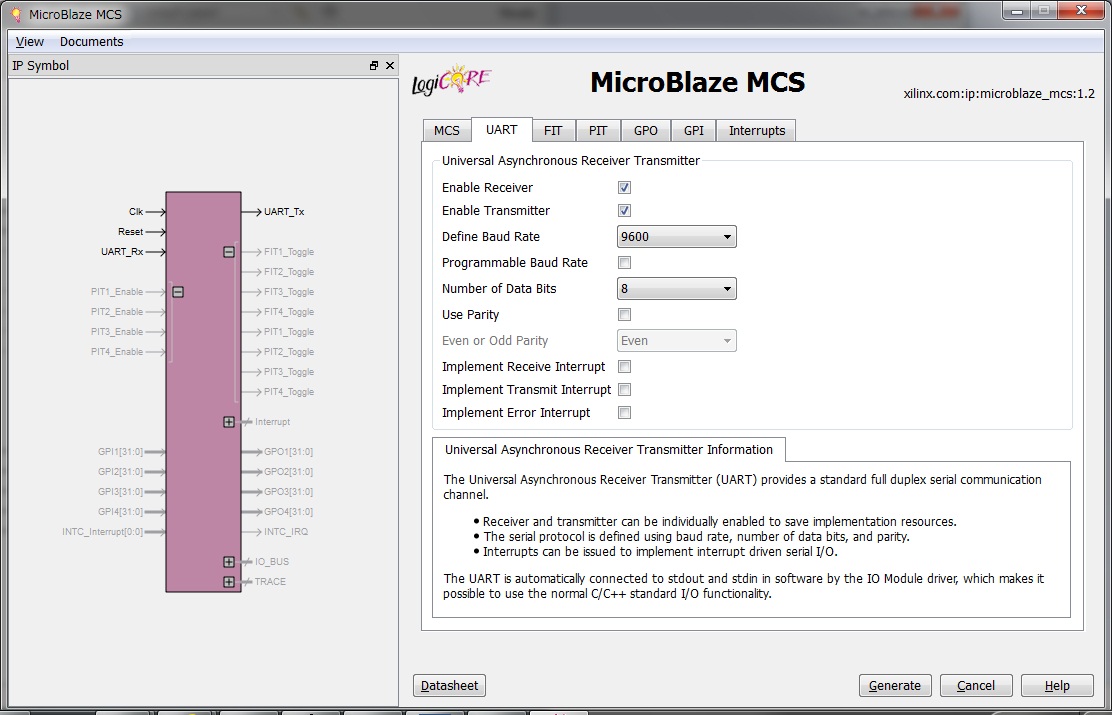Click the INTC_Interrupt[0:0] port label

coord(102,532)
